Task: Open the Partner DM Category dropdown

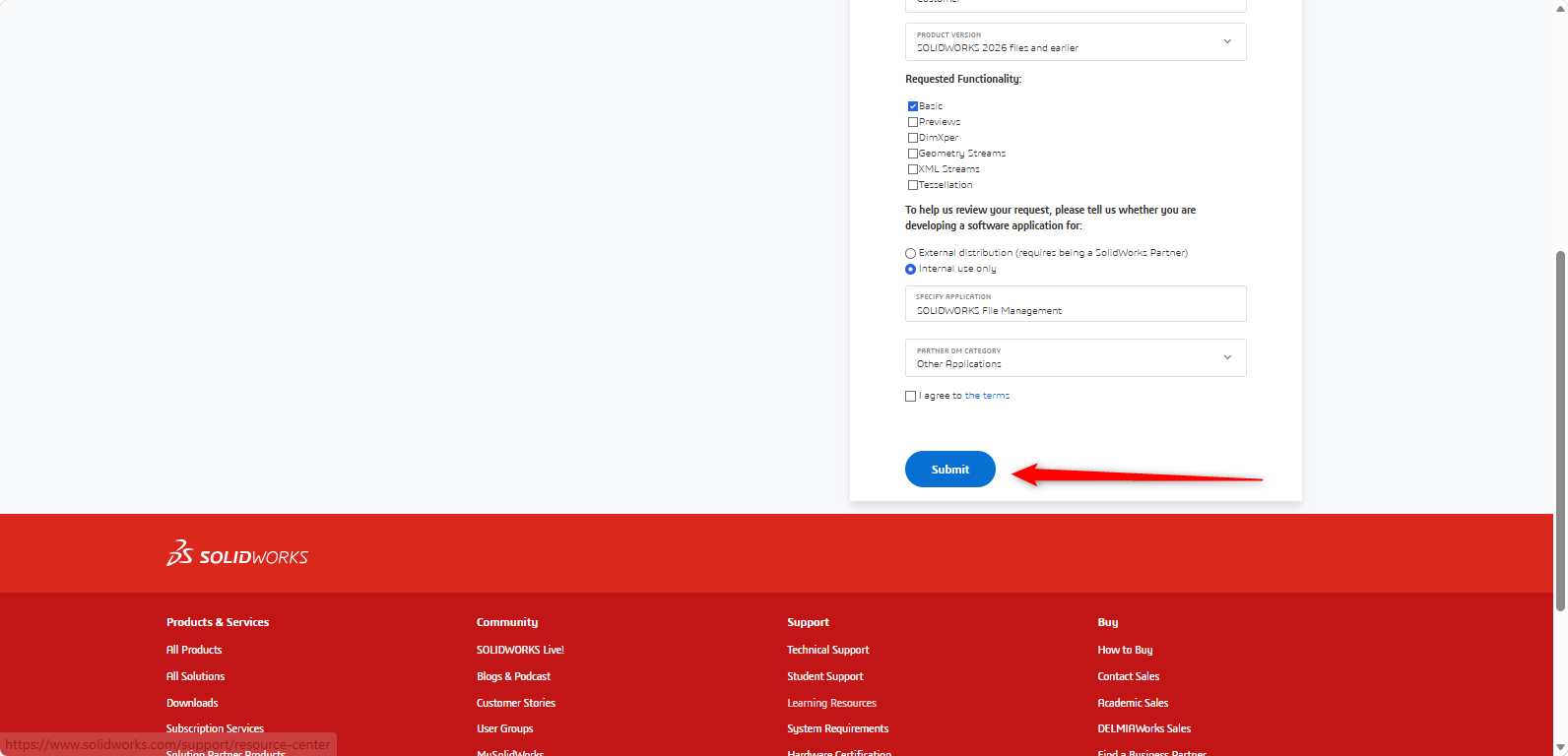Action: (x=1076, y=357)
